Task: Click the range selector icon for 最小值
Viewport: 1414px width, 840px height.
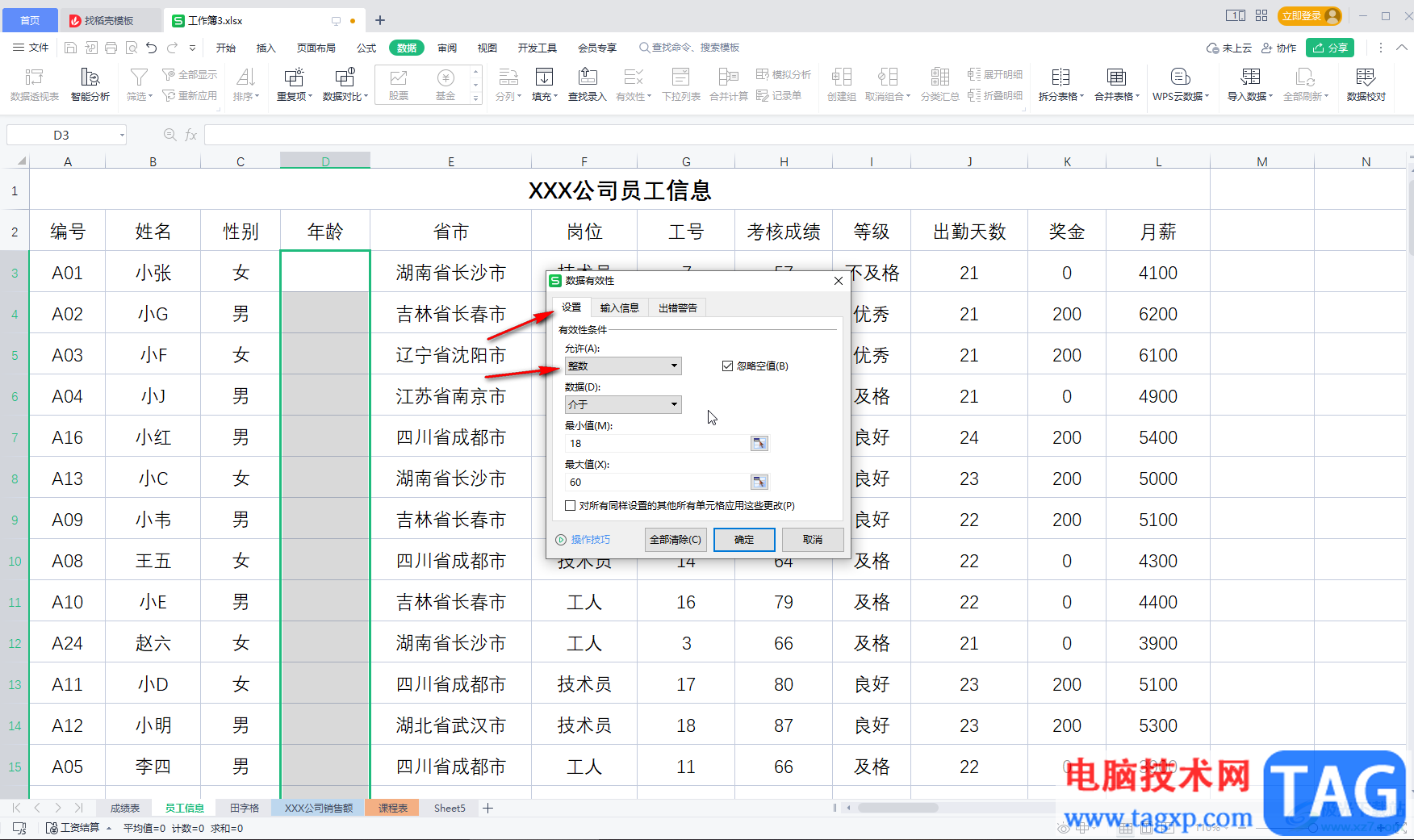Action: click(759, 443)
